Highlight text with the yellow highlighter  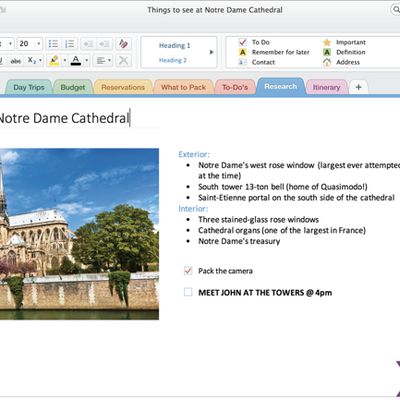click(x=54, y=60)
